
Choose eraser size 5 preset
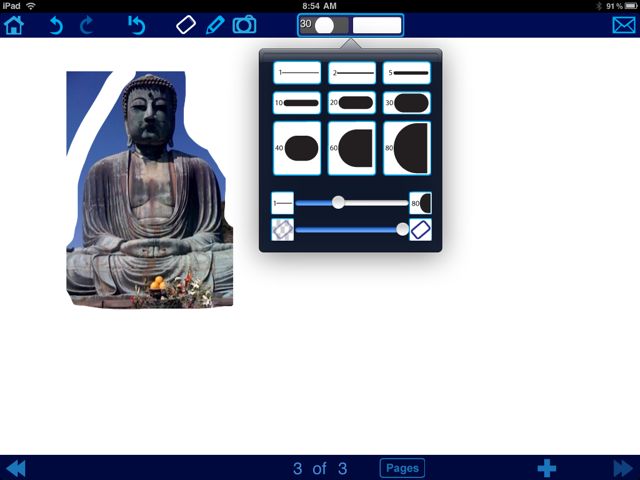point(407,73)
